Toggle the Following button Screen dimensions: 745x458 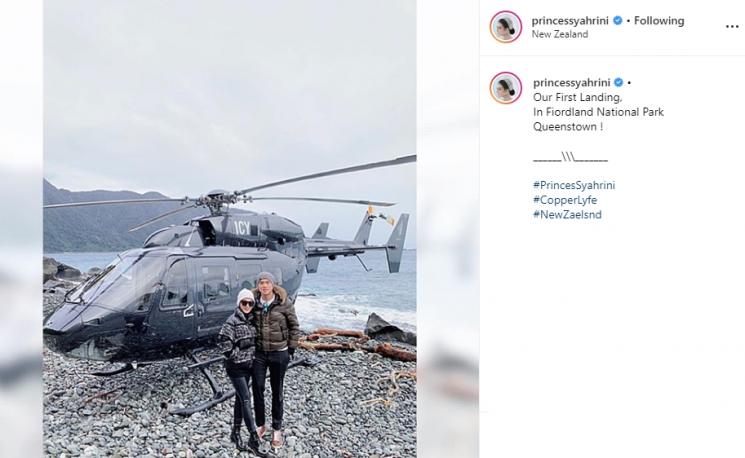[659, 20]
